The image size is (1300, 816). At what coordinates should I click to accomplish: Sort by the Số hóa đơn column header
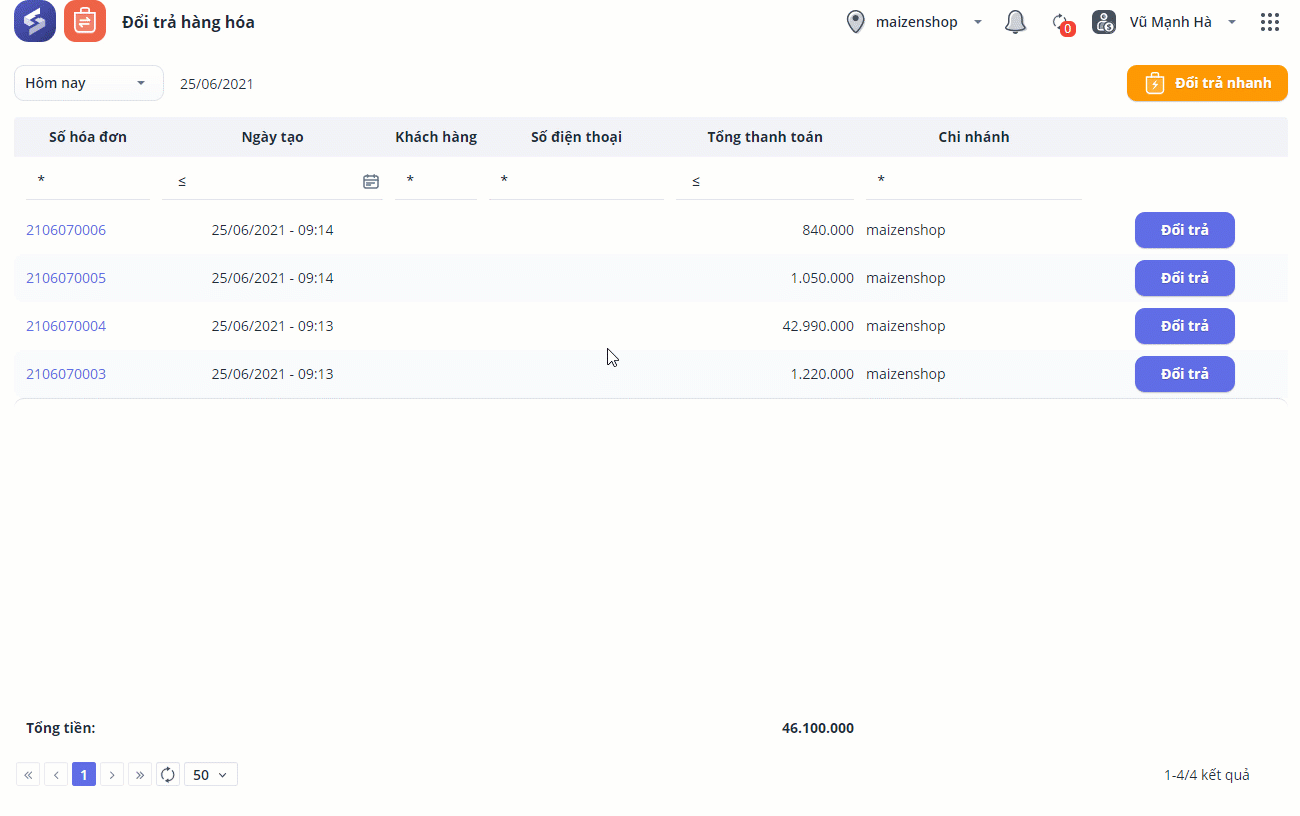(x=88, y=137)
